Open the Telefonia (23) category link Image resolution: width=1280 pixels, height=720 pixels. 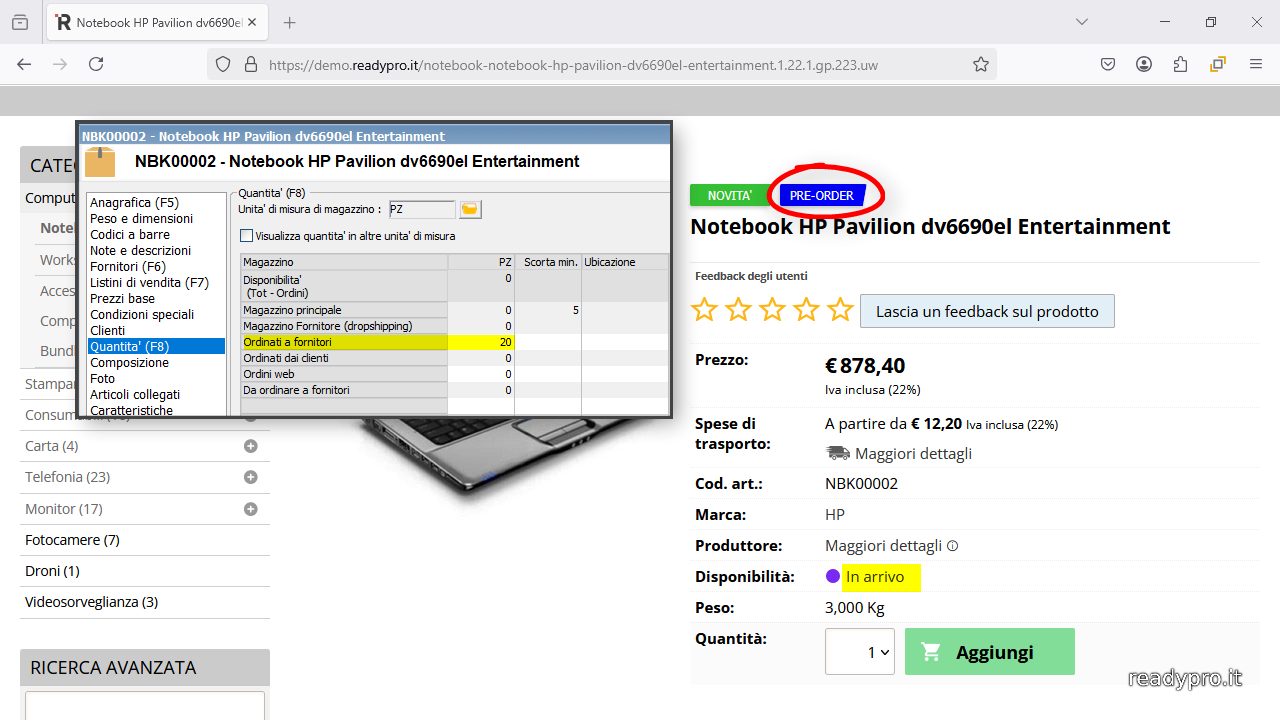67,477
